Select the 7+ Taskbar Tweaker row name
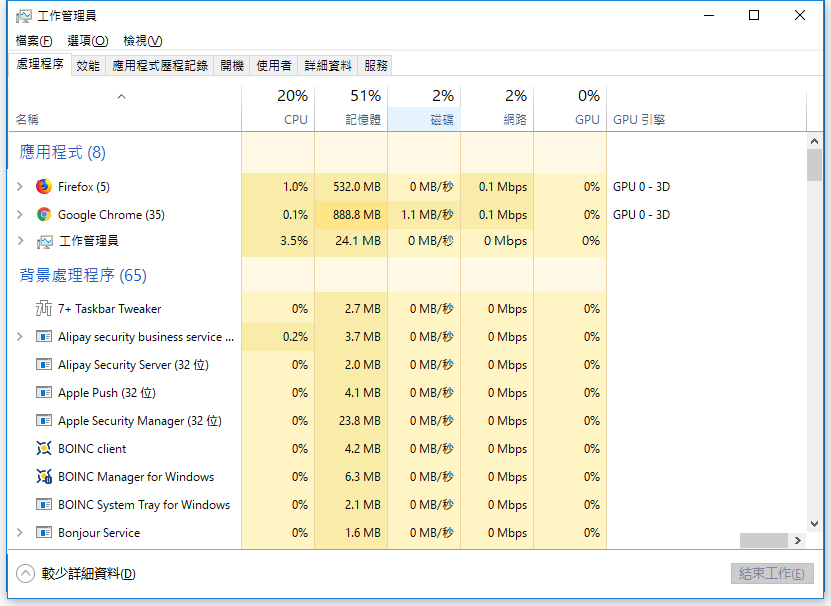This screenshot has height=606, width=831. 110,309
